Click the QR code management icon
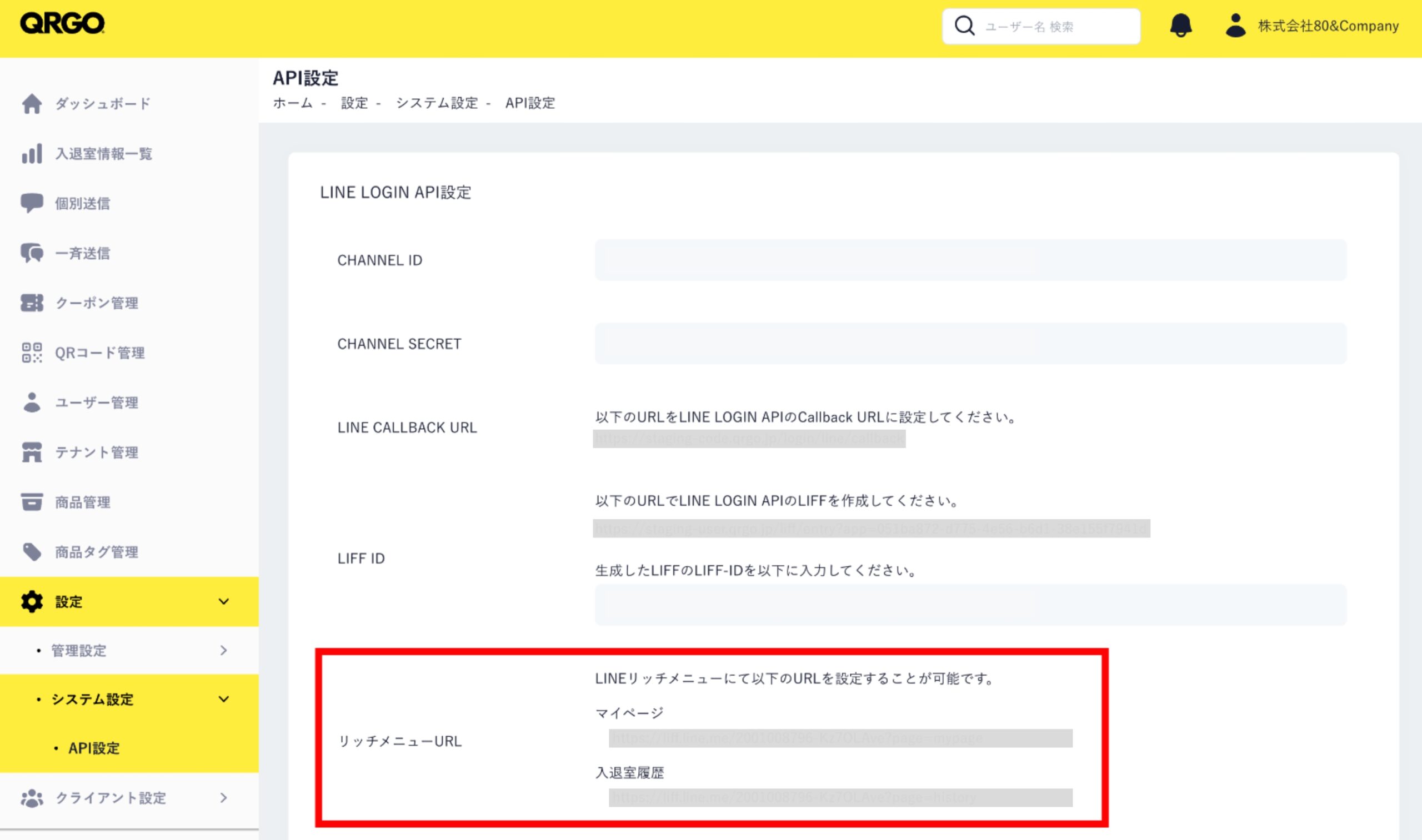The width and height of the screenshot is (1422, 840). [32, 353]
